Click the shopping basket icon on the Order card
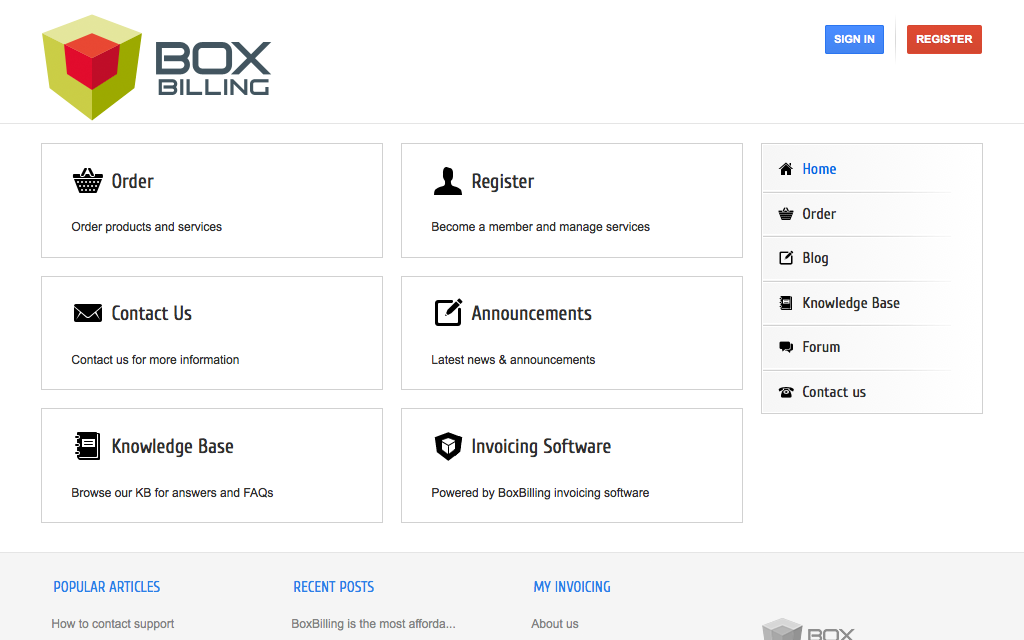1024x640 pixels. [x=86, y=181]
